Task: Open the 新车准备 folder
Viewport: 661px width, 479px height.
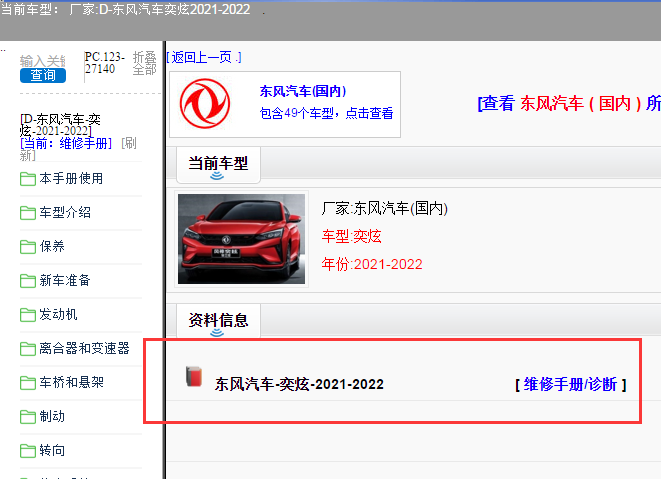Action: (x=65, y=280)
